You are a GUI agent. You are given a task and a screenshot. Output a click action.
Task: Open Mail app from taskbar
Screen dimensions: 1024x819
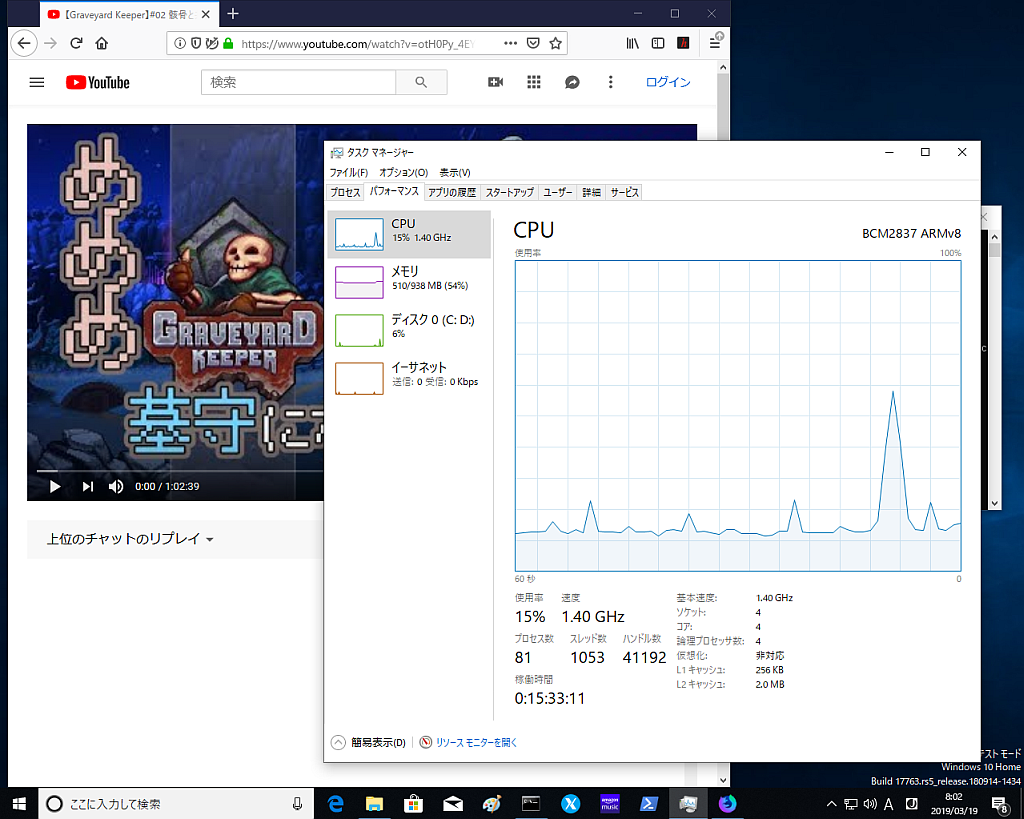[453, 804]
